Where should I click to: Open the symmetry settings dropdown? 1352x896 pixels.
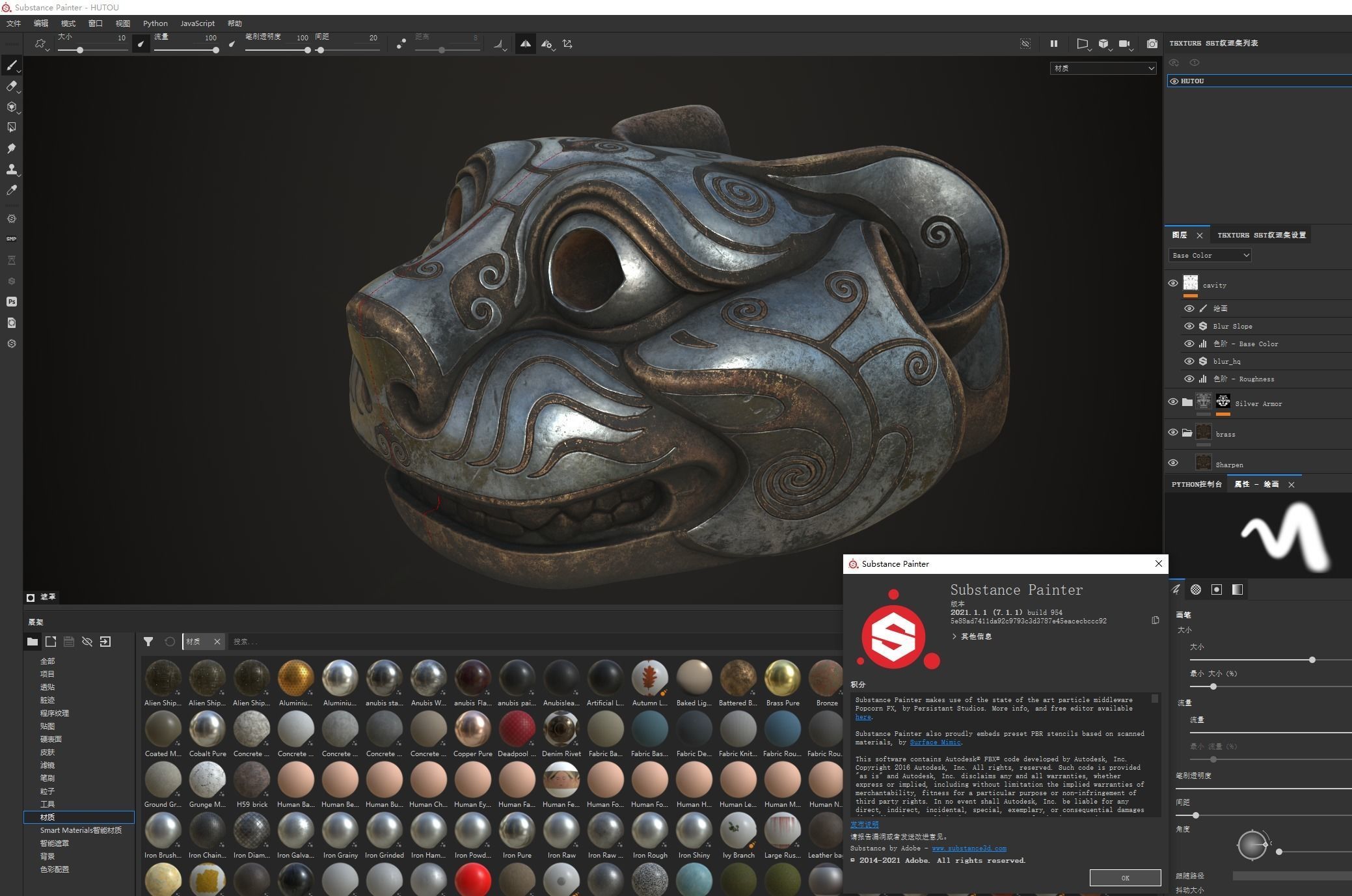pos(547,44)
